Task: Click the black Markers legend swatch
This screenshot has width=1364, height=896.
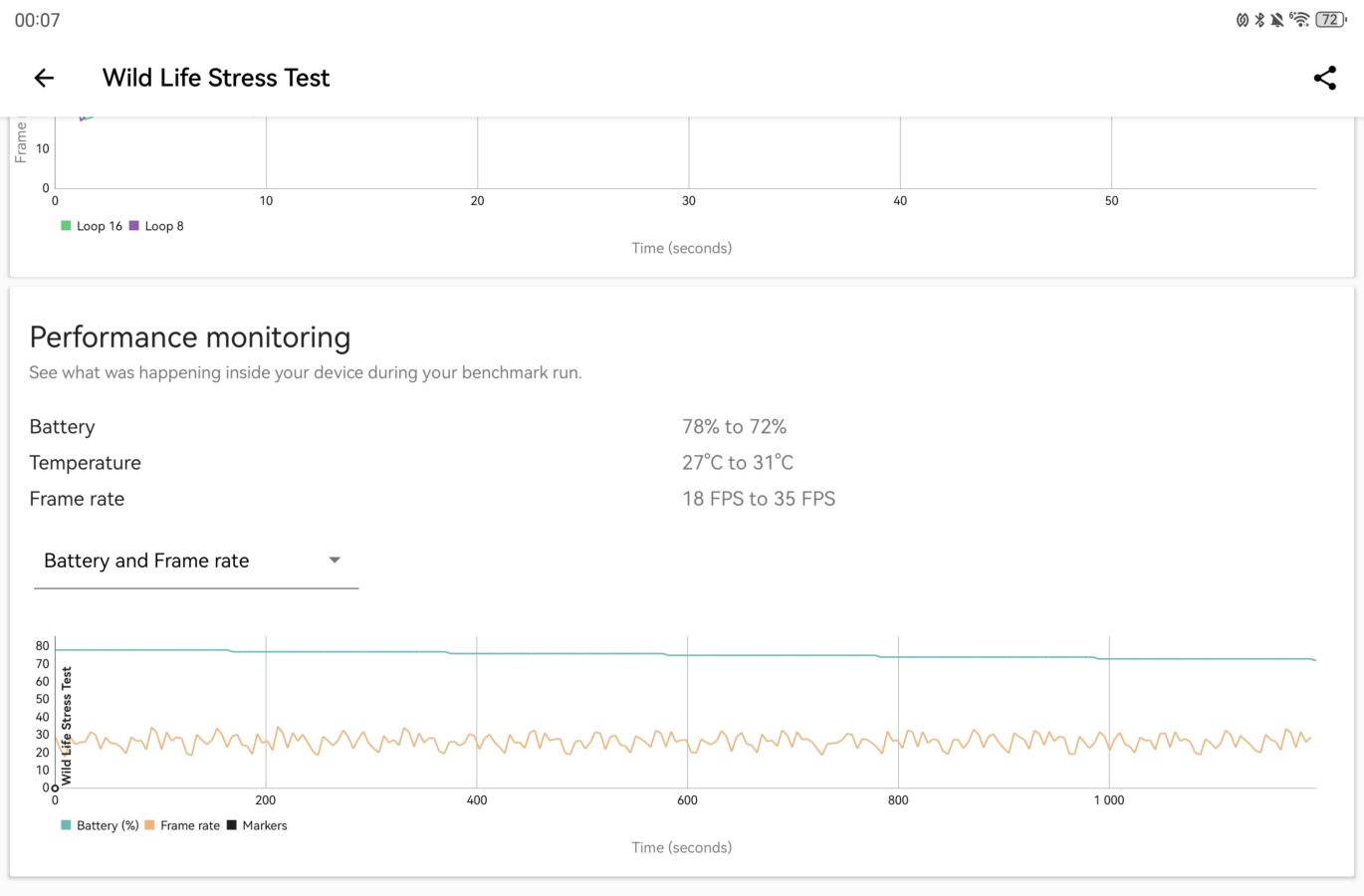Action: tap(232, 825)
